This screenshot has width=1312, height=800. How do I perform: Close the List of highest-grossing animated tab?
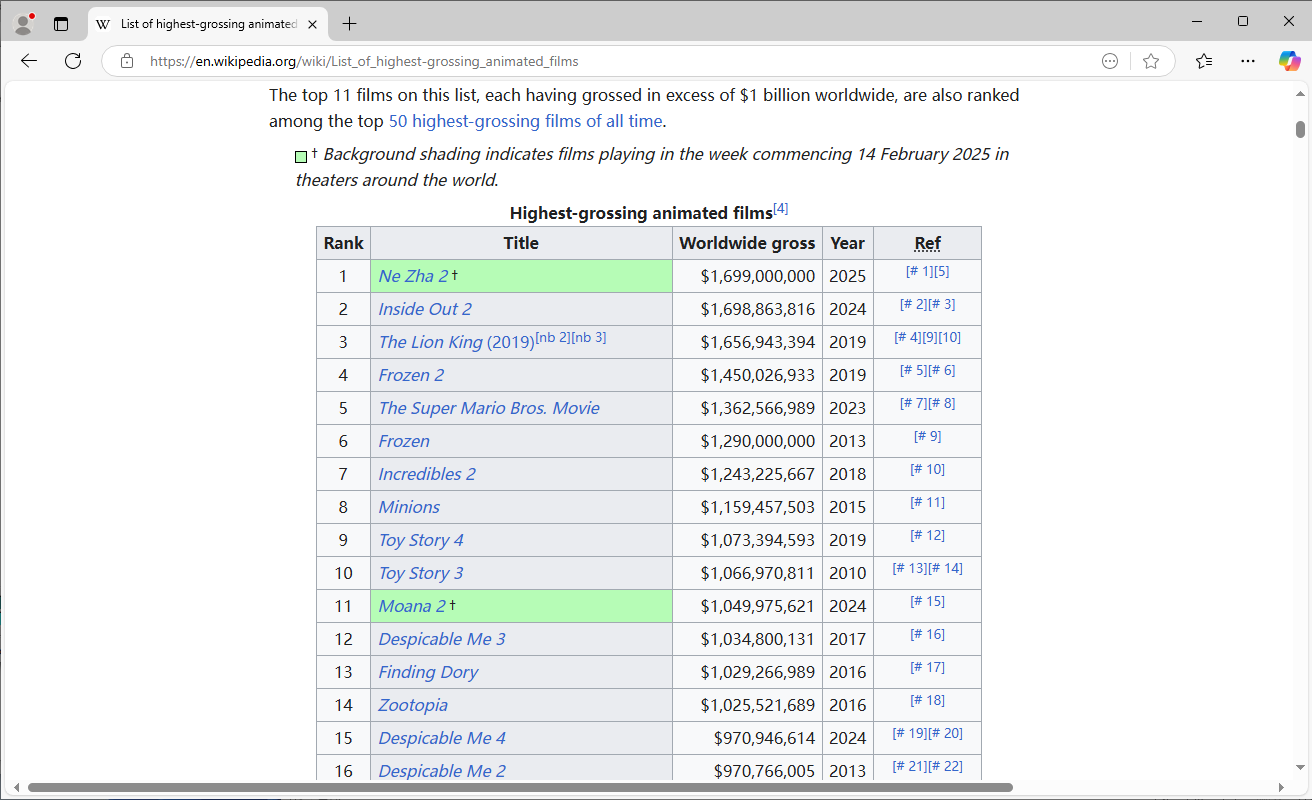[314, 24]
